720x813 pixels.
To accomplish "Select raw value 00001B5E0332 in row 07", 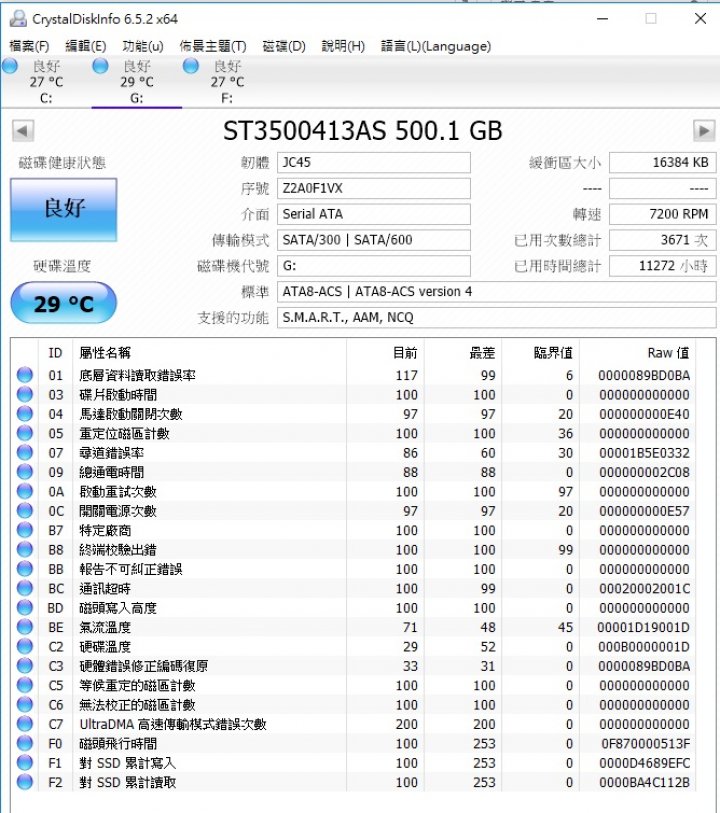I will [644, 453].
